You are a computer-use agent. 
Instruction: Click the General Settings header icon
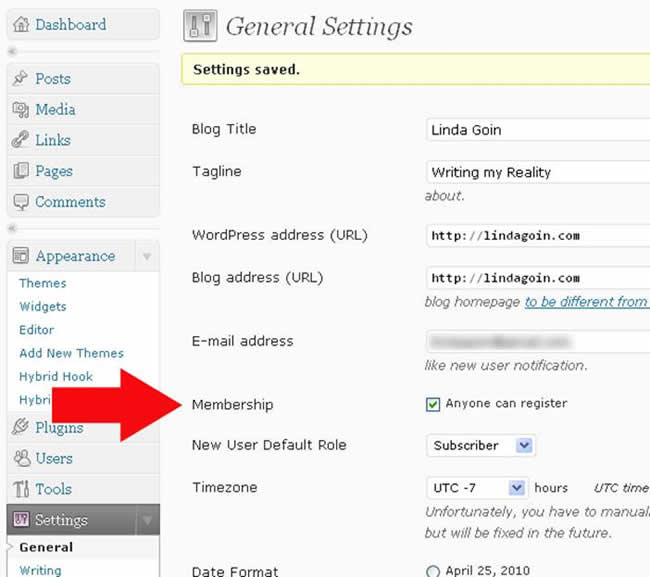coord(200,26)
